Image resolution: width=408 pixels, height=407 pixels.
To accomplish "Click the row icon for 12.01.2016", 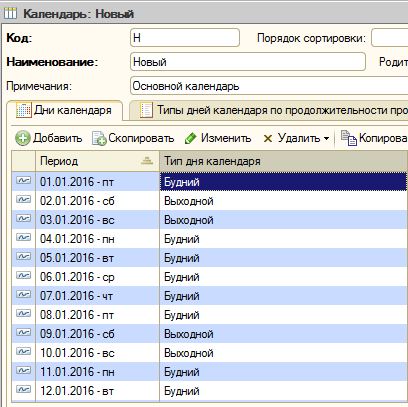I will point(23,389).
